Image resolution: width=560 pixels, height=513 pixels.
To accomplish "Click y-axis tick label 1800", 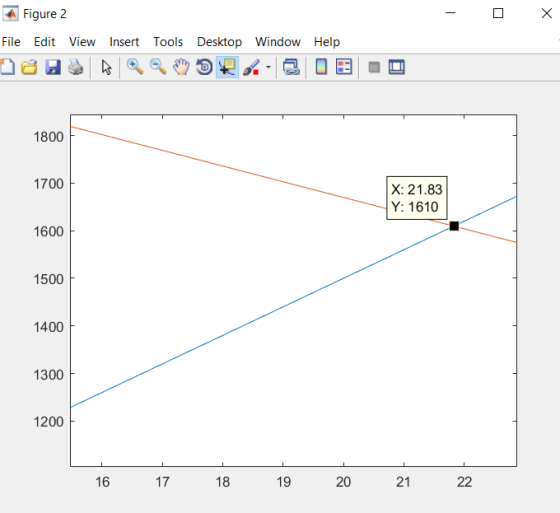I will tap(49, 137).
